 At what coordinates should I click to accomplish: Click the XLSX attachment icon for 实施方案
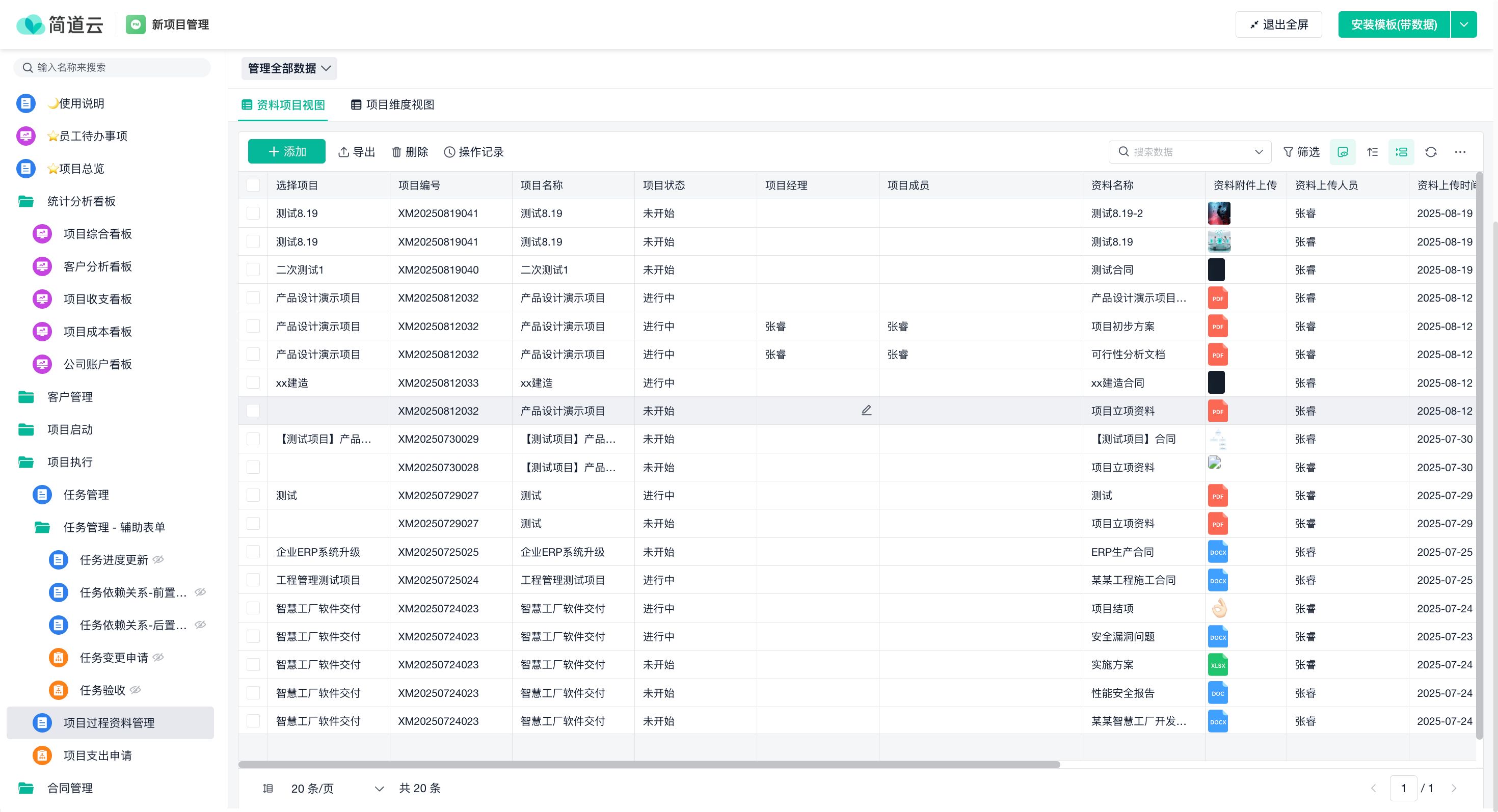(1218, 664)
